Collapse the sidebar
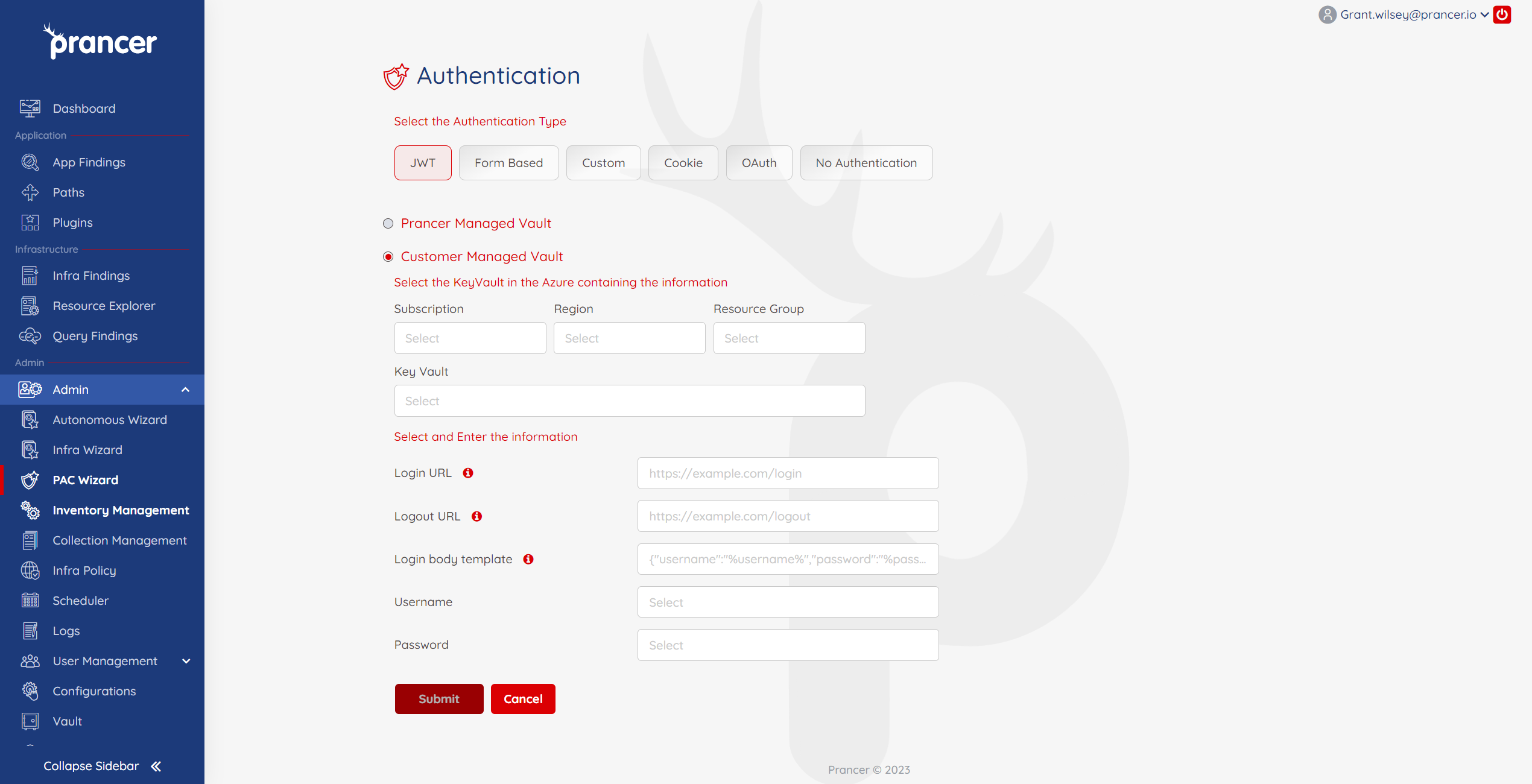The image size is (1532, 784). tap(103, 766)
